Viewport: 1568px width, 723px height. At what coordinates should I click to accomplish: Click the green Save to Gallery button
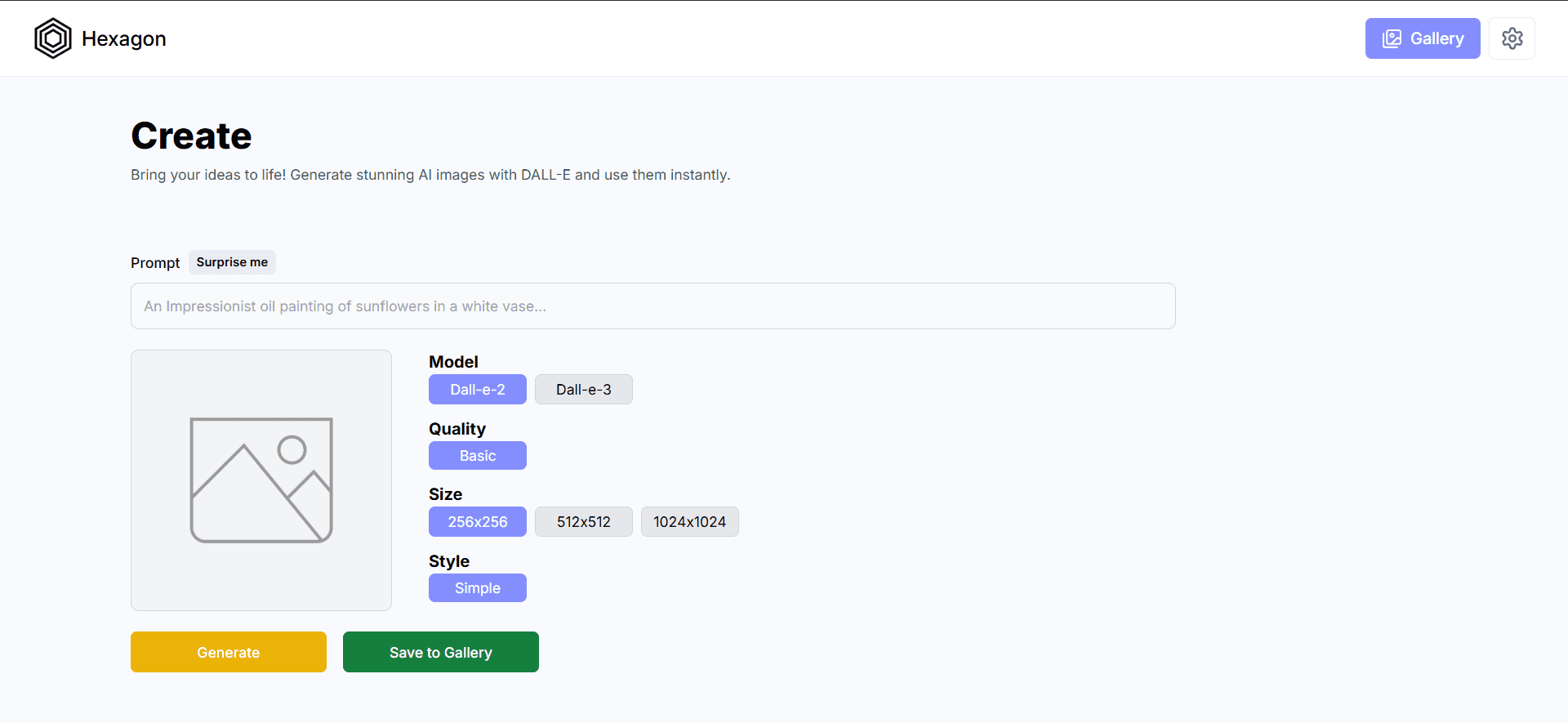point(441,652)
